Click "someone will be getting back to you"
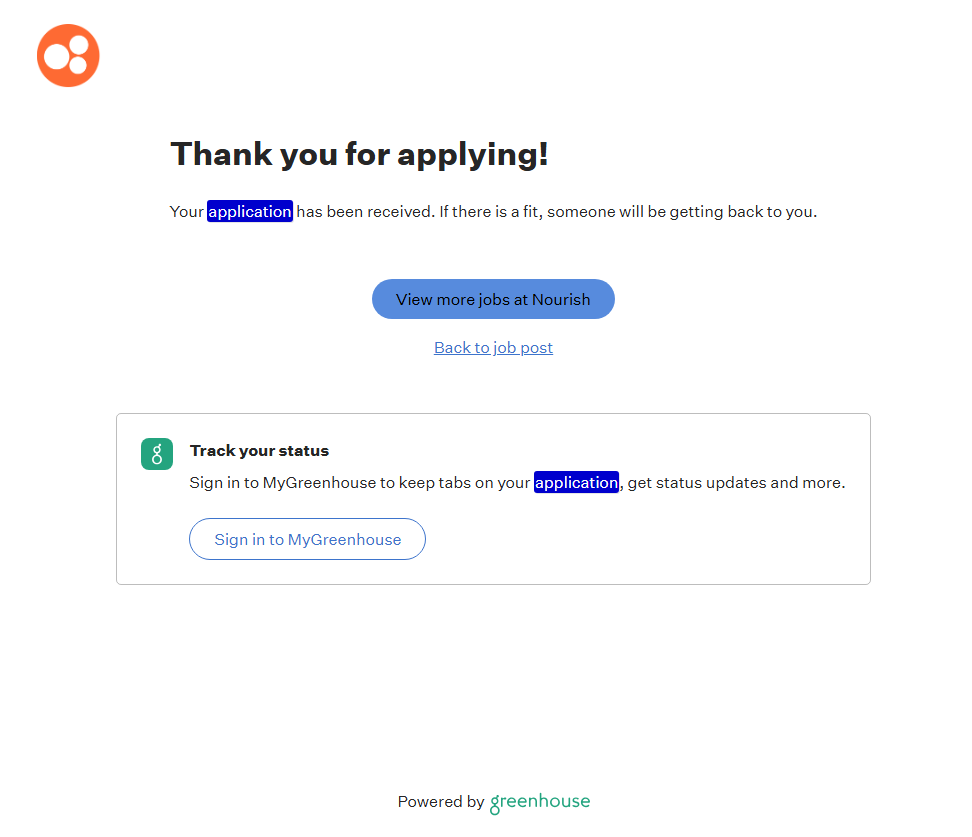972x837 pixels. tap(682, 212)
